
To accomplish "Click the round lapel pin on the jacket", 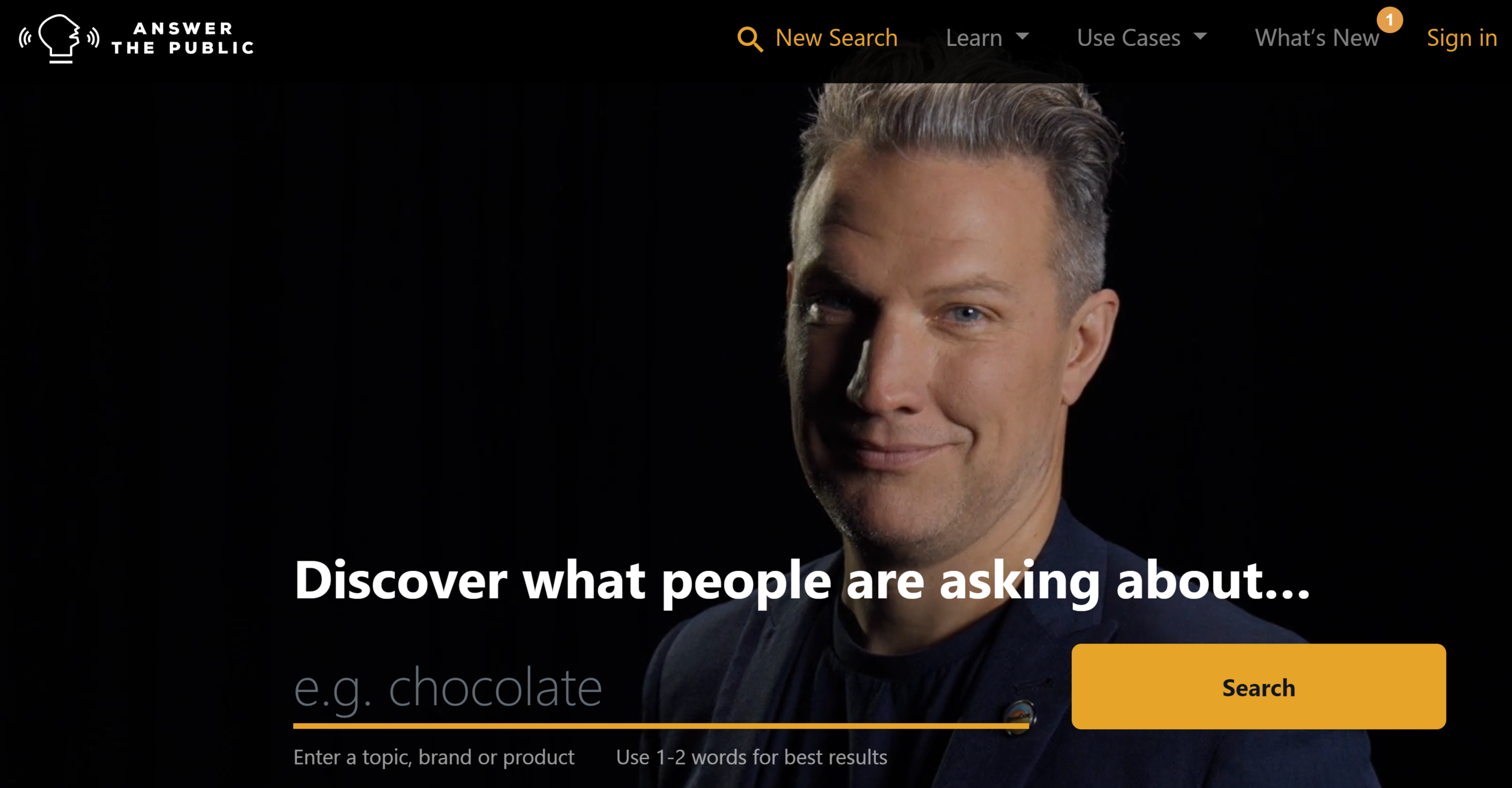I will (1020, 717).
